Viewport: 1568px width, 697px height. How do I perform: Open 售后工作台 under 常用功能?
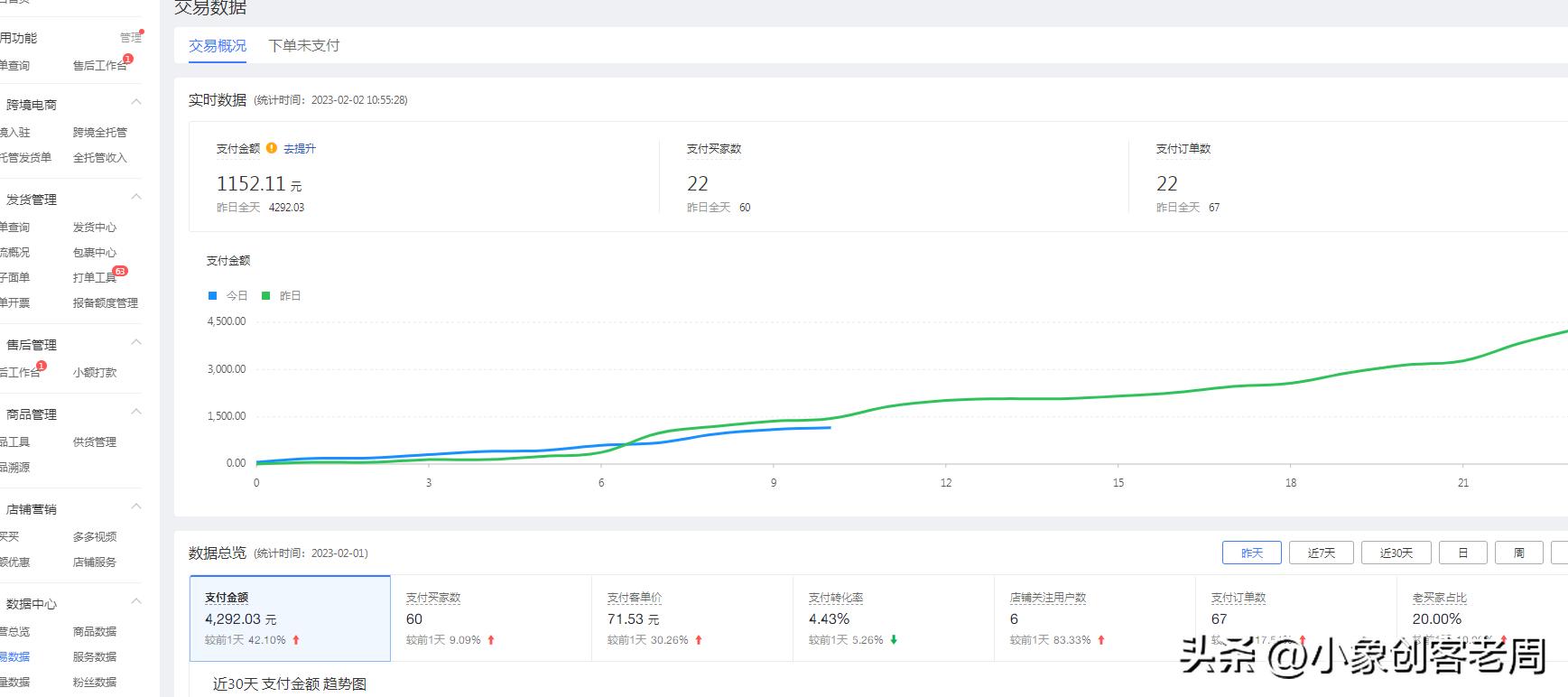point(98,65)
